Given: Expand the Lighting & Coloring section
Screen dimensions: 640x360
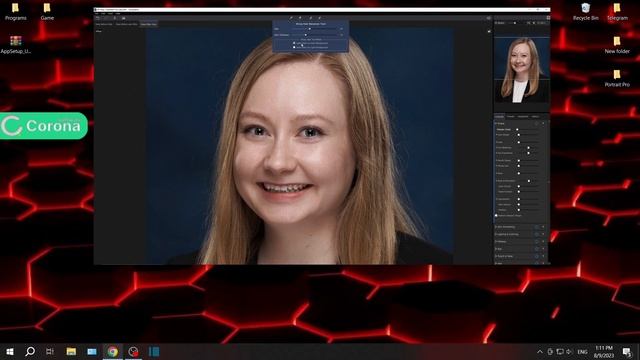Looking at the screenshot, I should [x=496, y=234].
